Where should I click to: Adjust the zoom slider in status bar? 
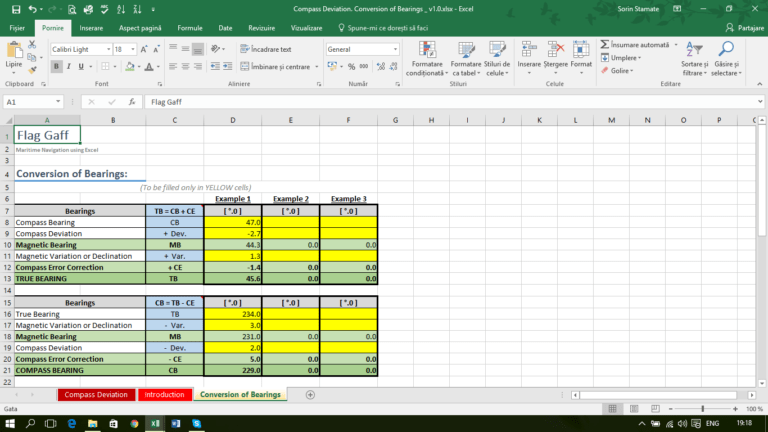[x=701, y=409]
